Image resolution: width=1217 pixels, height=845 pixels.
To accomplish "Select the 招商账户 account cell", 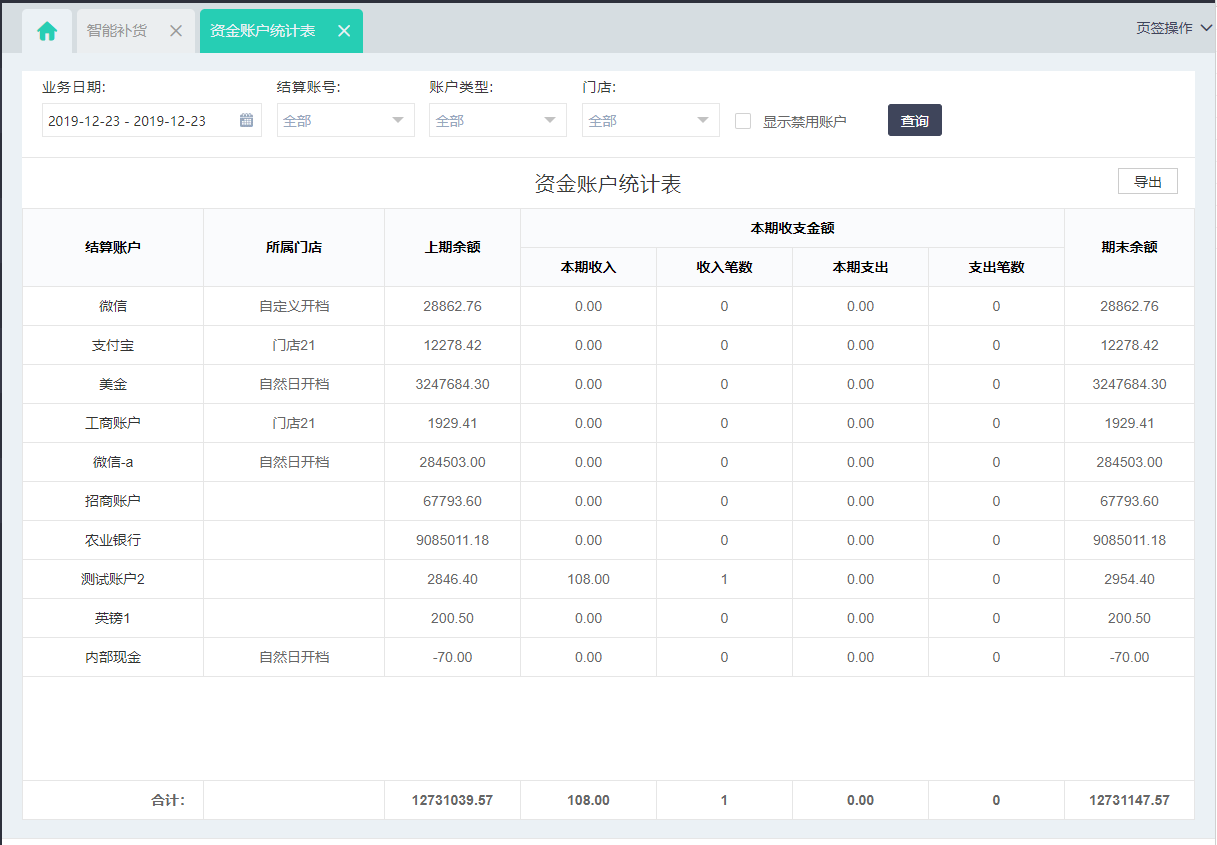I will coord(113,501).
